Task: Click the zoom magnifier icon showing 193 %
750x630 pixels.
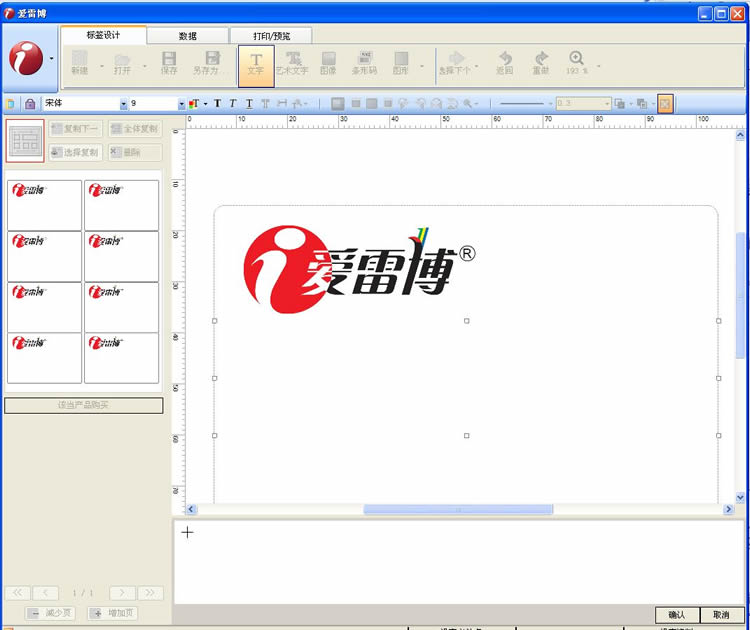Action: (576, 63)
